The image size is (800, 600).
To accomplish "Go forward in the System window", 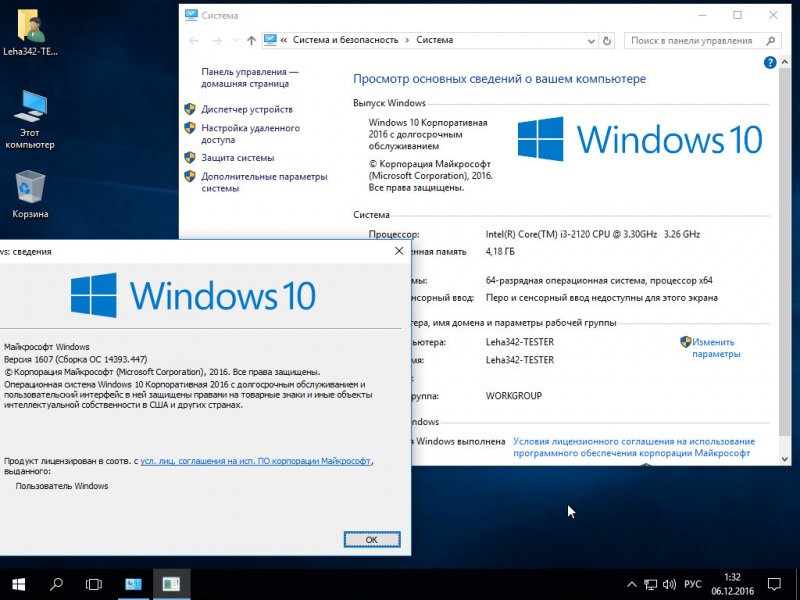I will point(217,40).
